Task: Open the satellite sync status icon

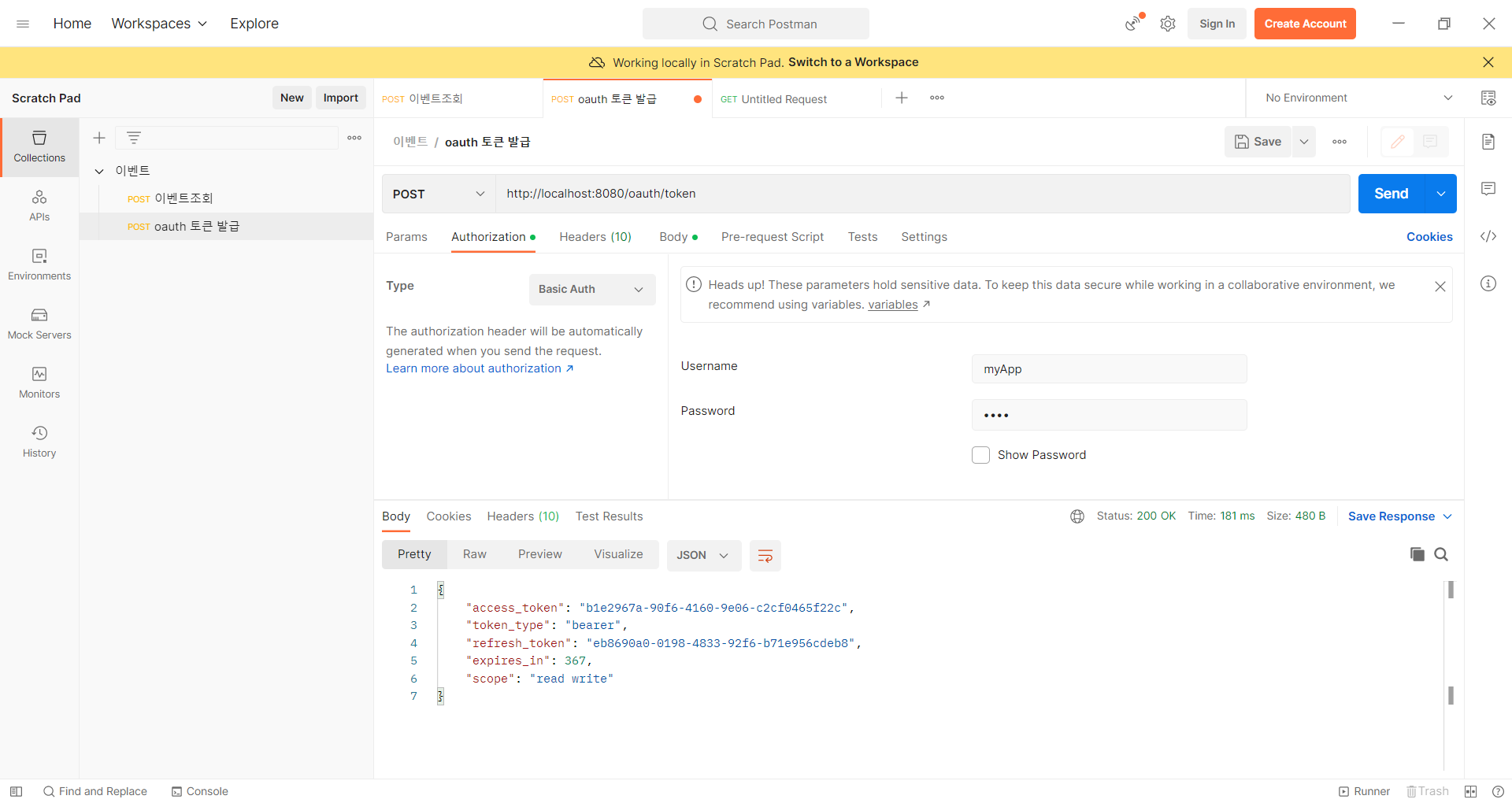Action: [x=1134, y=23]
